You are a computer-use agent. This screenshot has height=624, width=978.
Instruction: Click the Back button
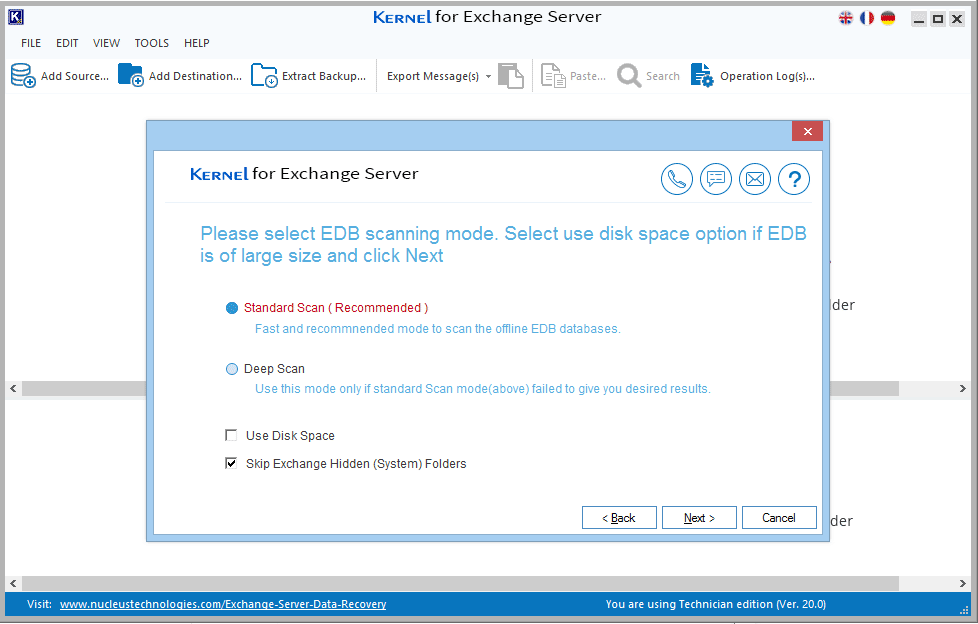pyautogui.click(x=619, y=517)
